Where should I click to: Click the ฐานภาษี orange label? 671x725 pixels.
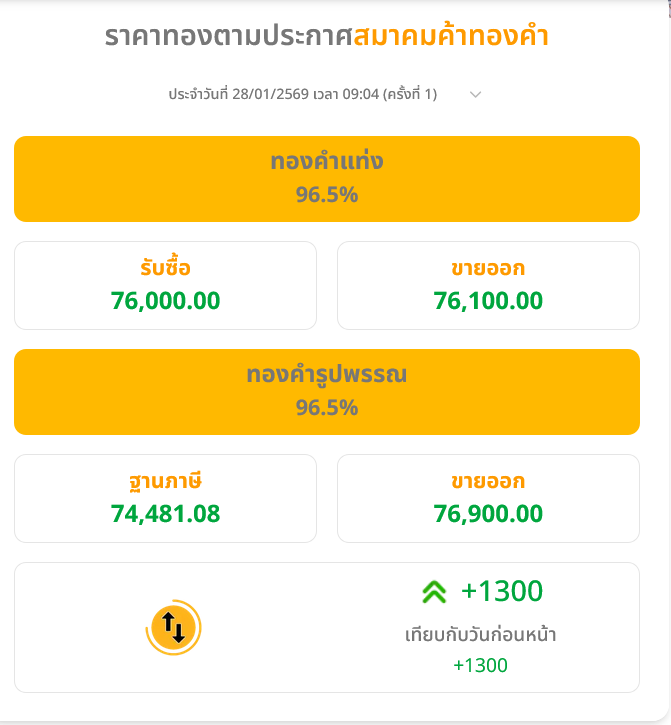pos(165,481)
